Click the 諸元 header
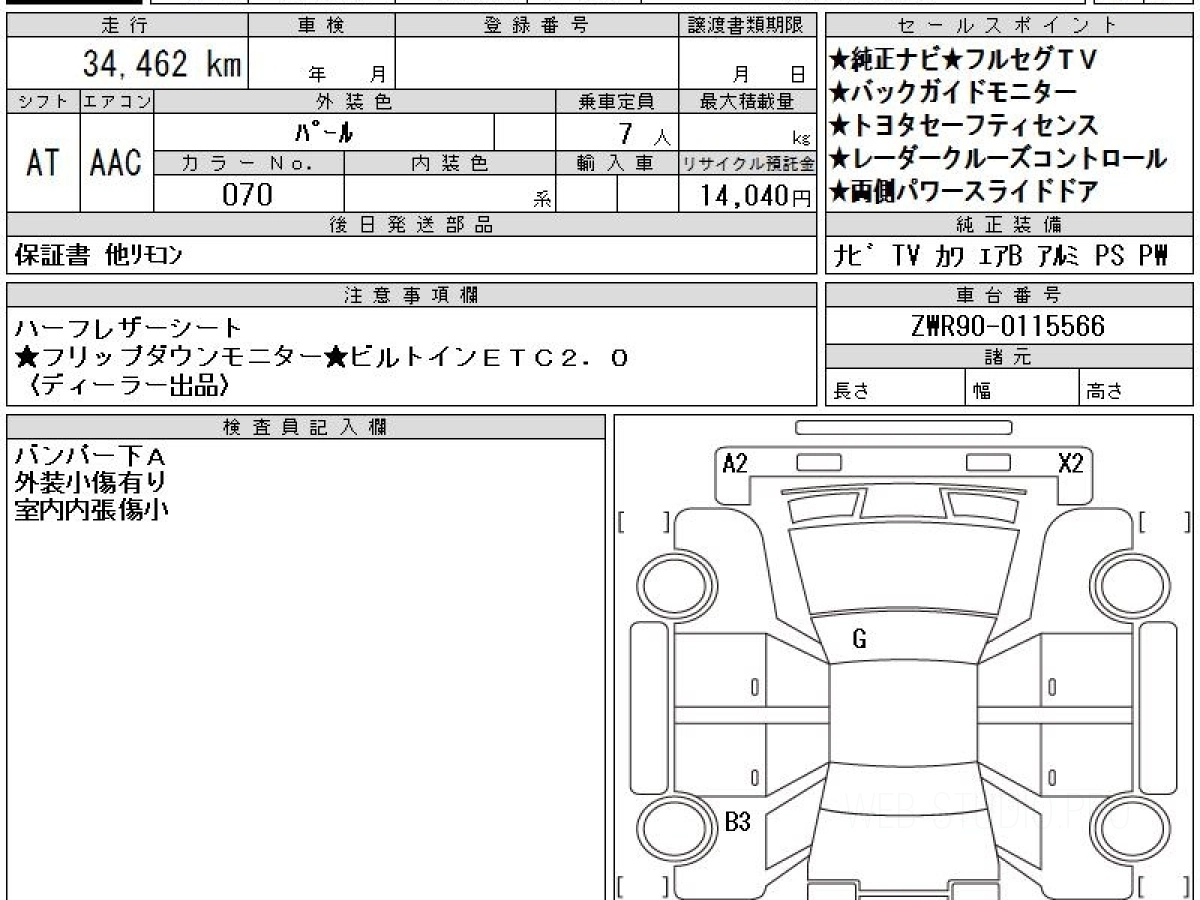Image resolution: width=1200 pixels, height=900 pixels. pos(1008,357)
